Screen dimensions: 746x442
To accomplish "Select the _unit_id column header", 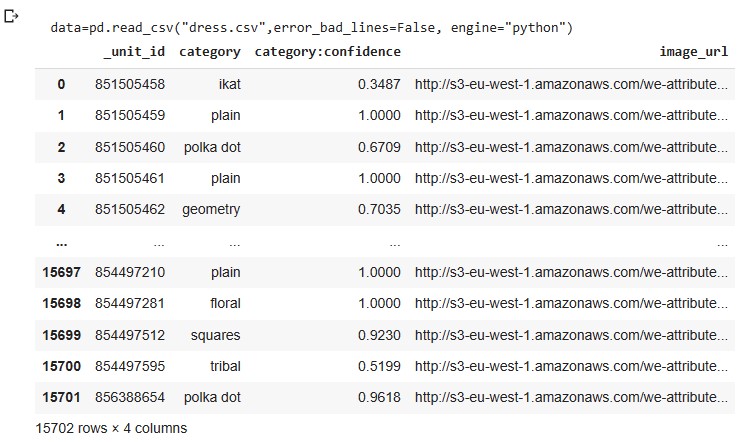I will (x=134, y=52).
